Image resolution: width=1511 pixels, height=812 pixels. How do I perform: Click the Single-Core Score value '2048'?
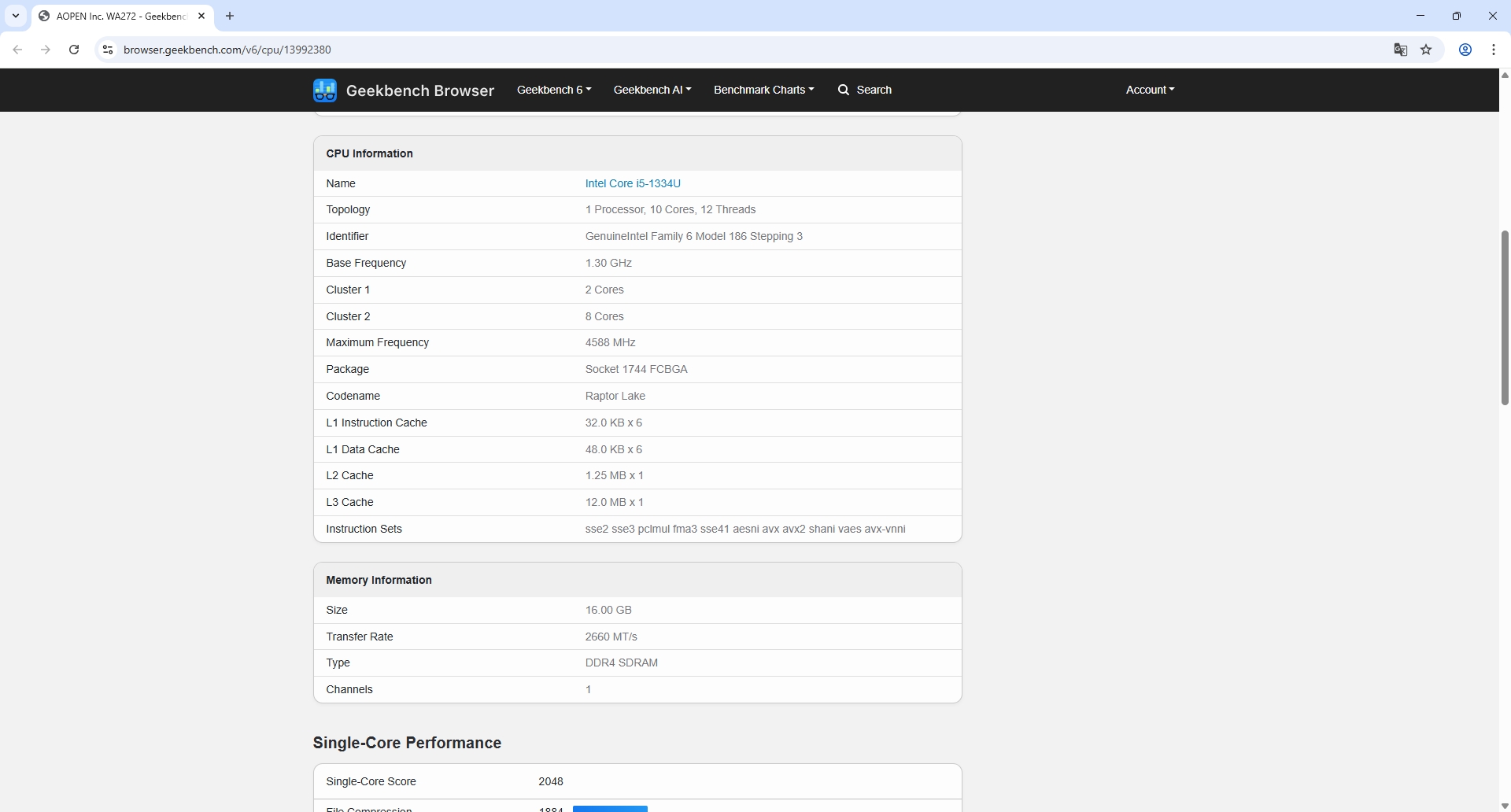coord(551,781)
